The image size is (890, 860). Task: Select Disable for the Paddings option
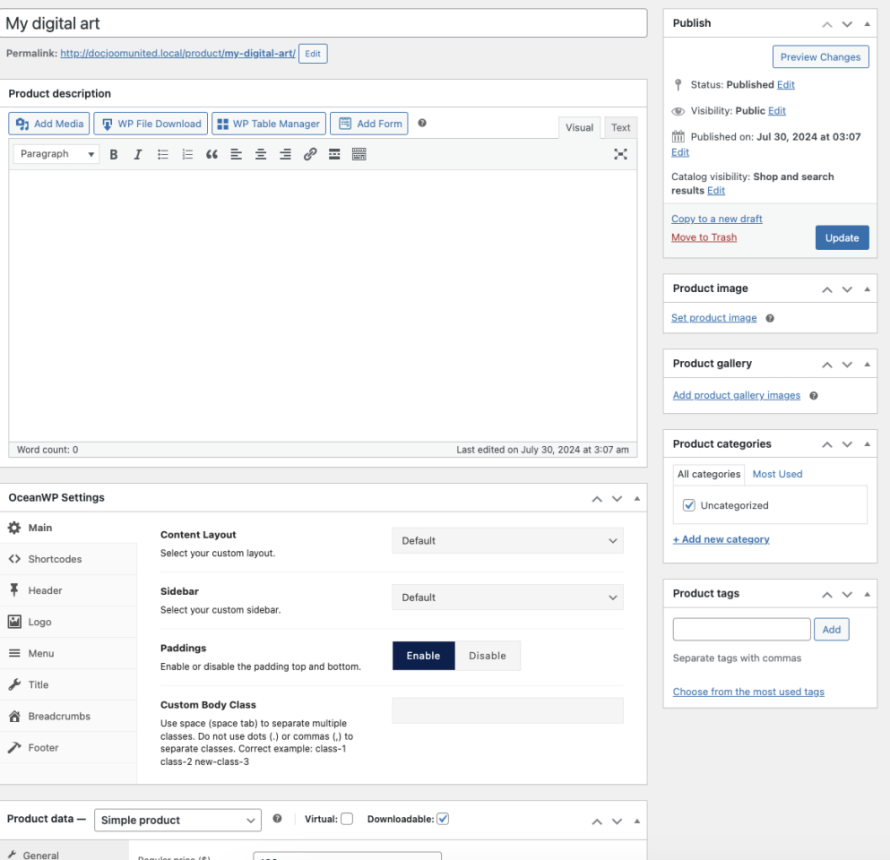point(487,656)
